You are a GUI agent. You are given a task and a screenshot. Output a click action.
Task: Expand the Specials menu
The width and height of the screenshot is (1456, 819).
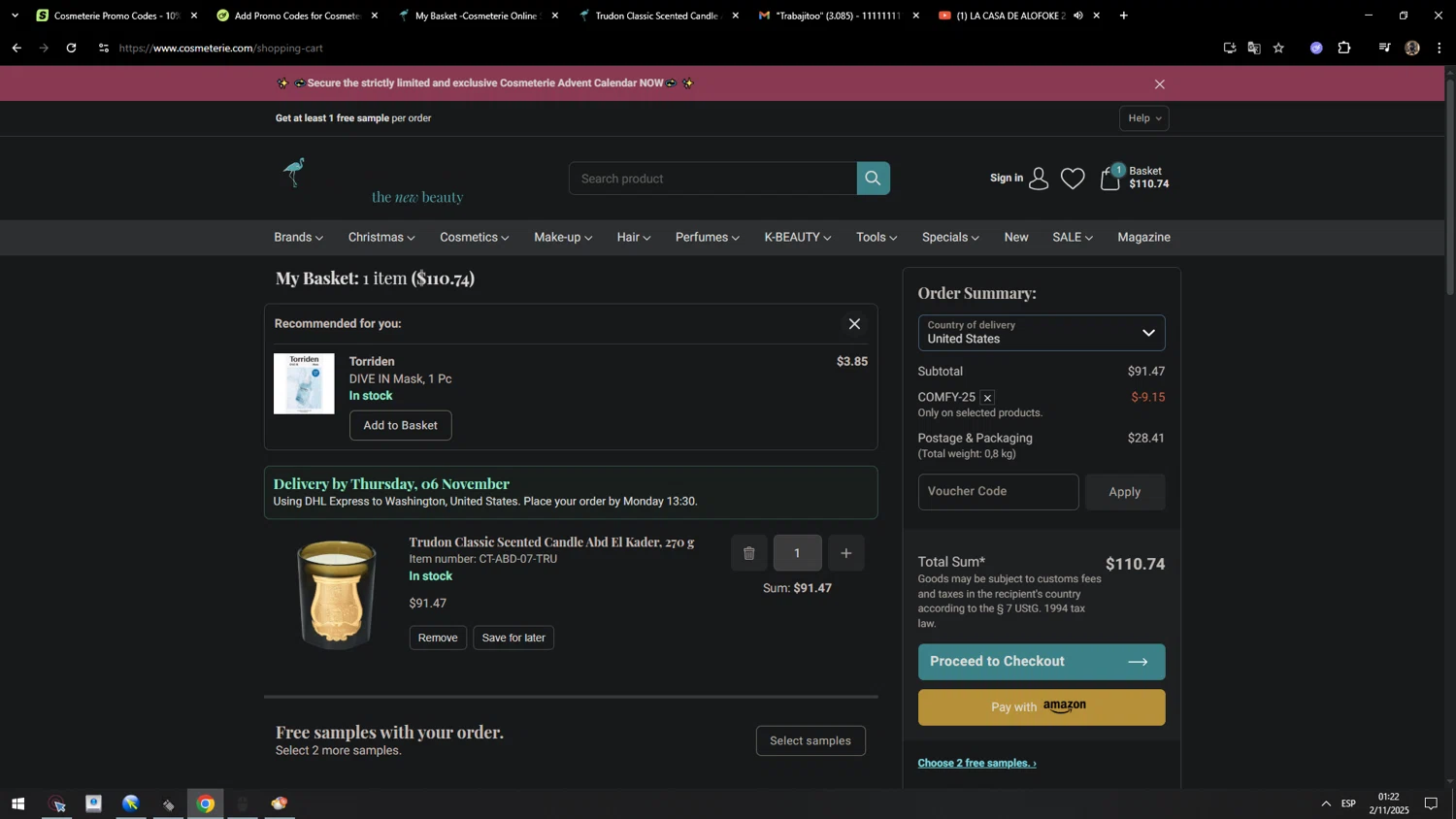pos(950,238)
